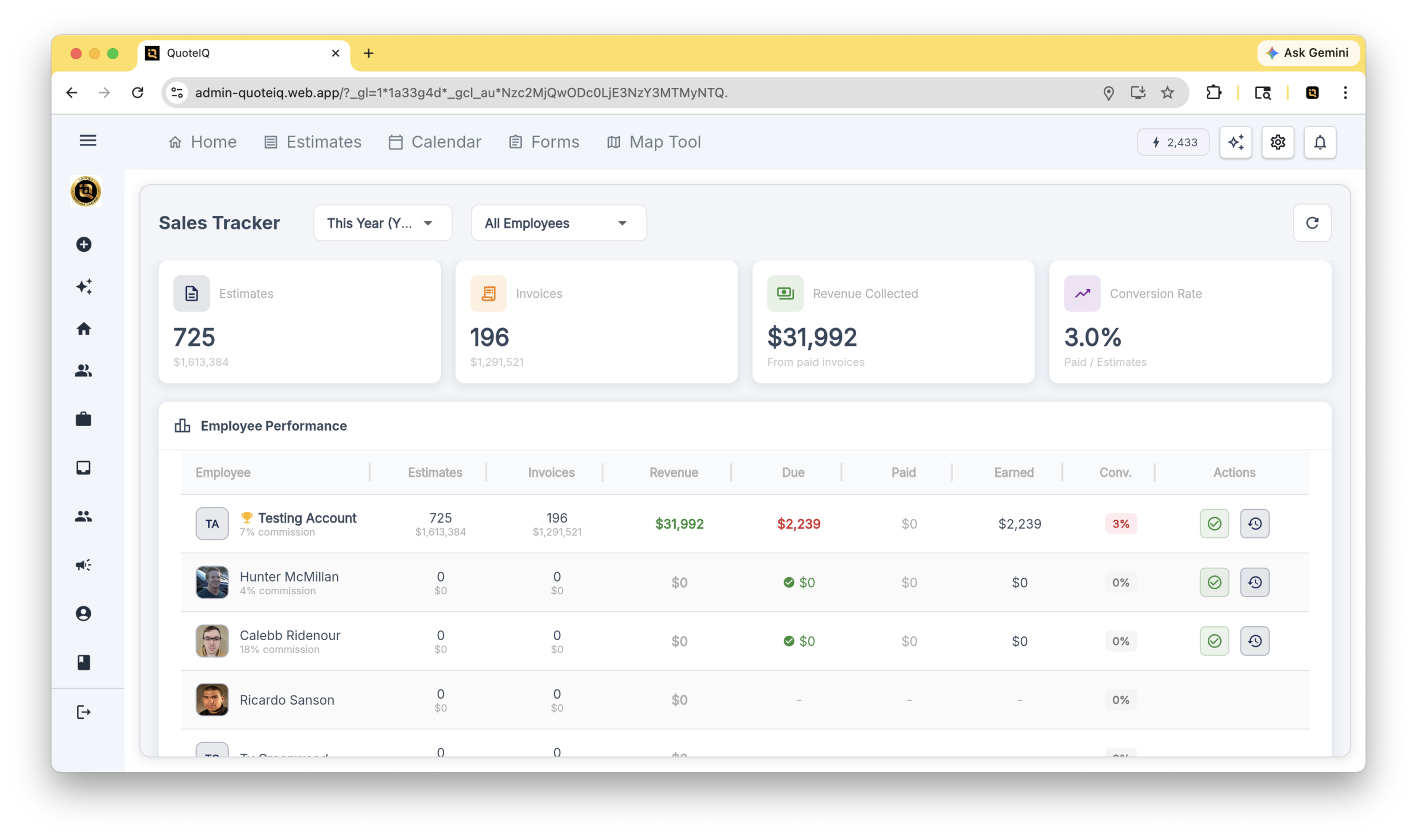Open the three-person team icon in the sidebar
Image resolution: width=1417 pixels, height=840 pixels.
[x=84, y=516]
